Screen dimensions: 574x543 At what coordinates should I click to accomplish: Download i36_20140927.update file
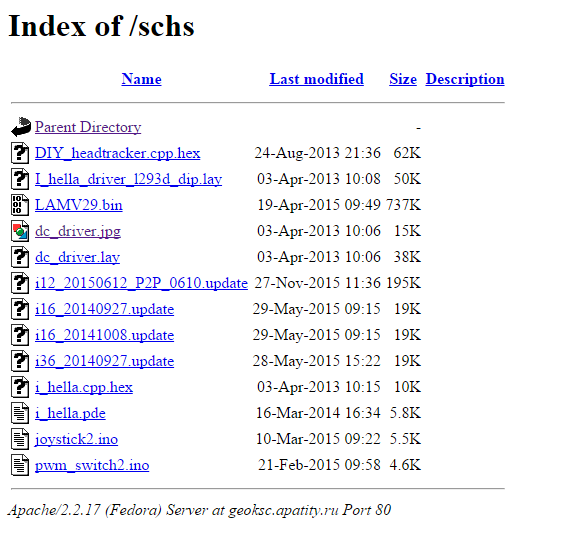pyautogui.click(x=104, y=361)
